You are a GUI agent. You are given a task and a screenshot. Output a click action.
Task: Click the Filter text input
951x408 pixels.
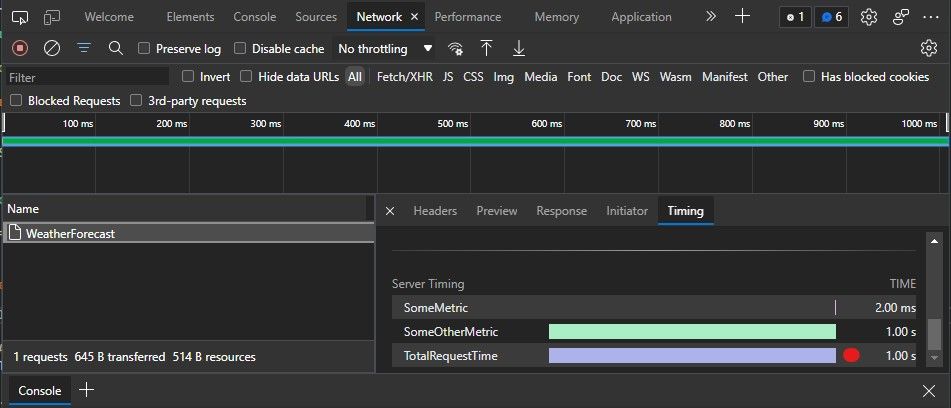pos(88,77)
